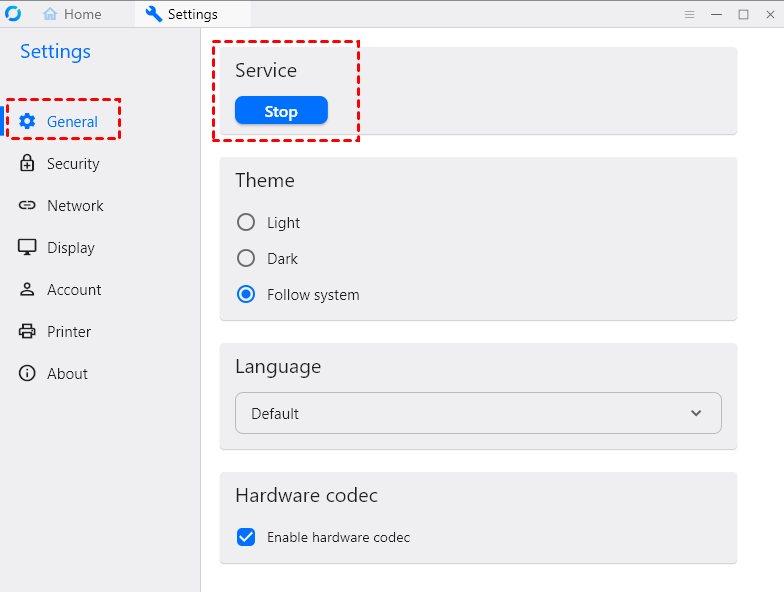Viewport: 784px width, 592px height.
Task: Click the Display monitor icon
Action: pyautogui.click(x=28, y=248)
